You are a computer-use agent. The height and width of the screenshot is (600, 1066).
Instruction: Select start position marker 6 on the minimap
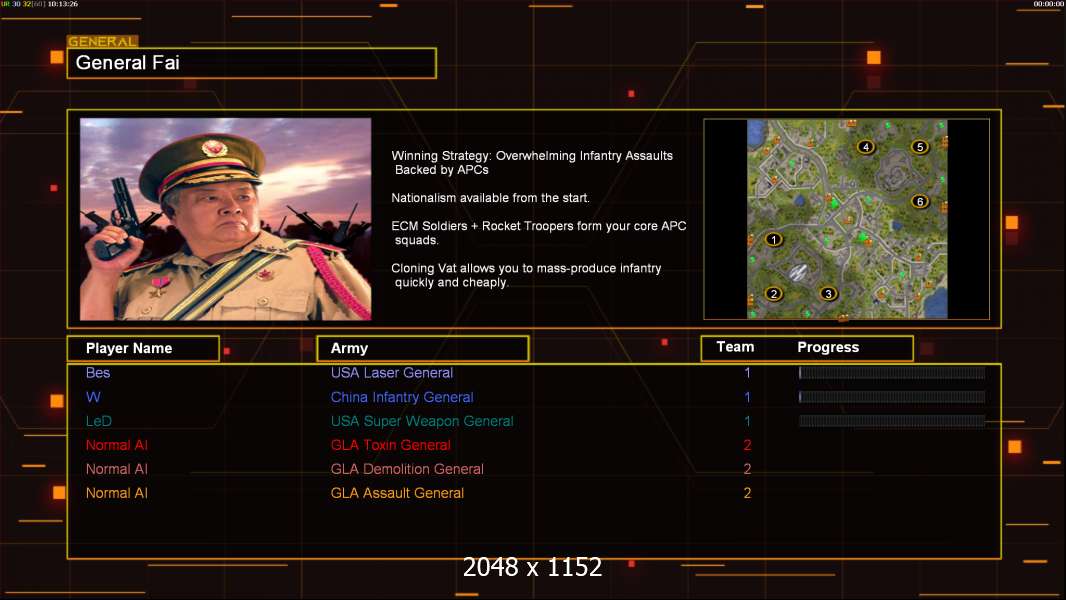(920, 201)
